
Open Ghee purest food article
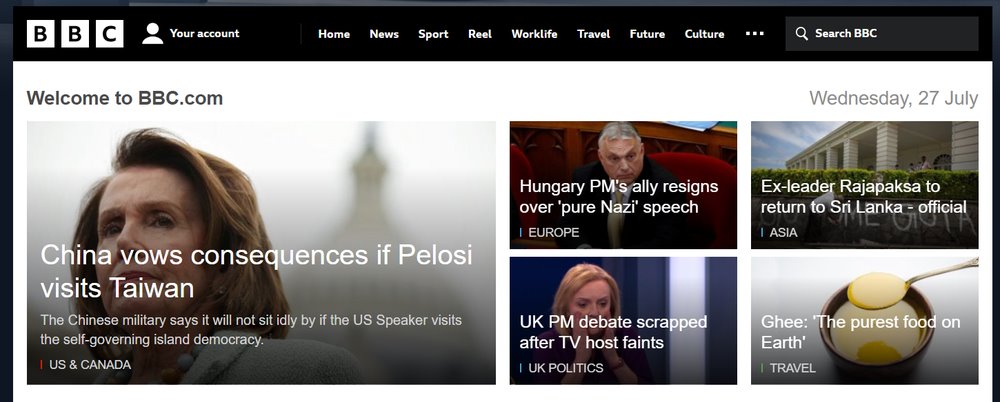click(860, 332)
